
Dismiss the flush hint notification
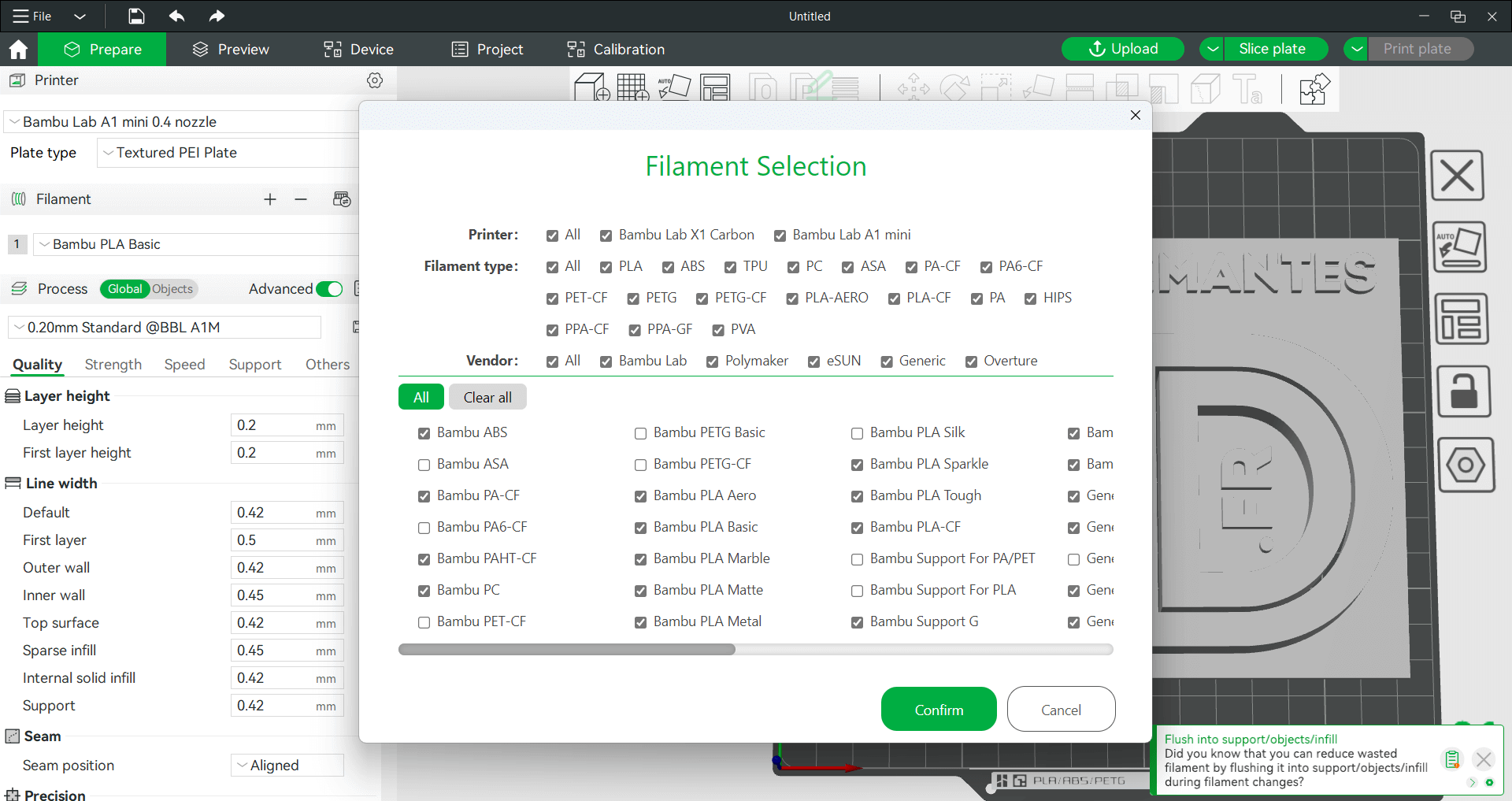coord(1484,759)
